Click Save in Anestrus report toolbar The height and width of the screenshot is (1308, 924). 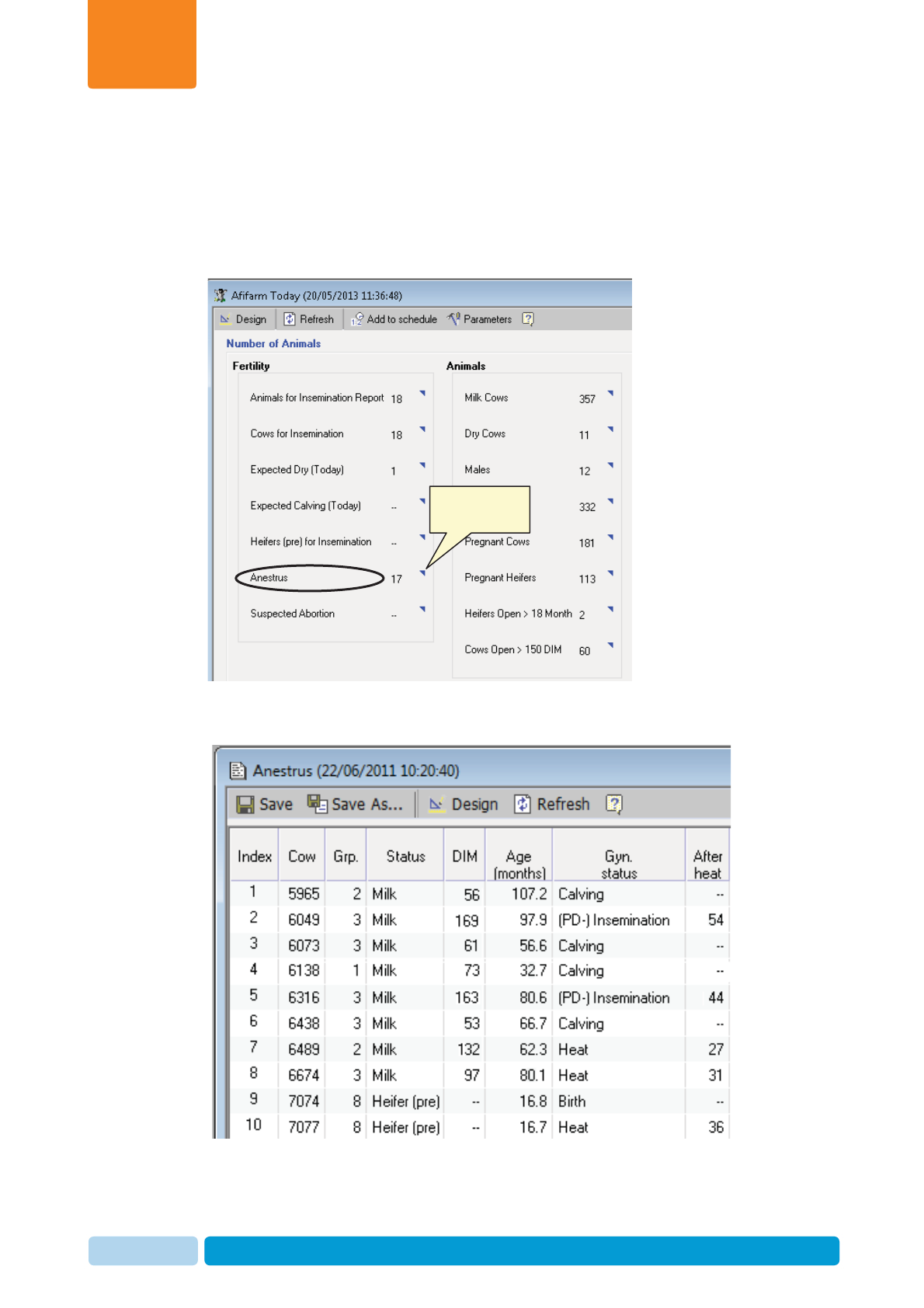265,804
